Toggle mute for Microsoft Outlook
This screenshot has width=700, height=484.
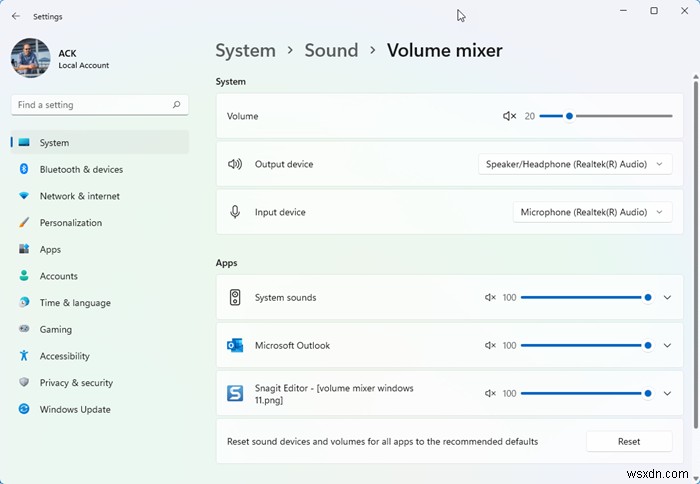tap(490, 345)
